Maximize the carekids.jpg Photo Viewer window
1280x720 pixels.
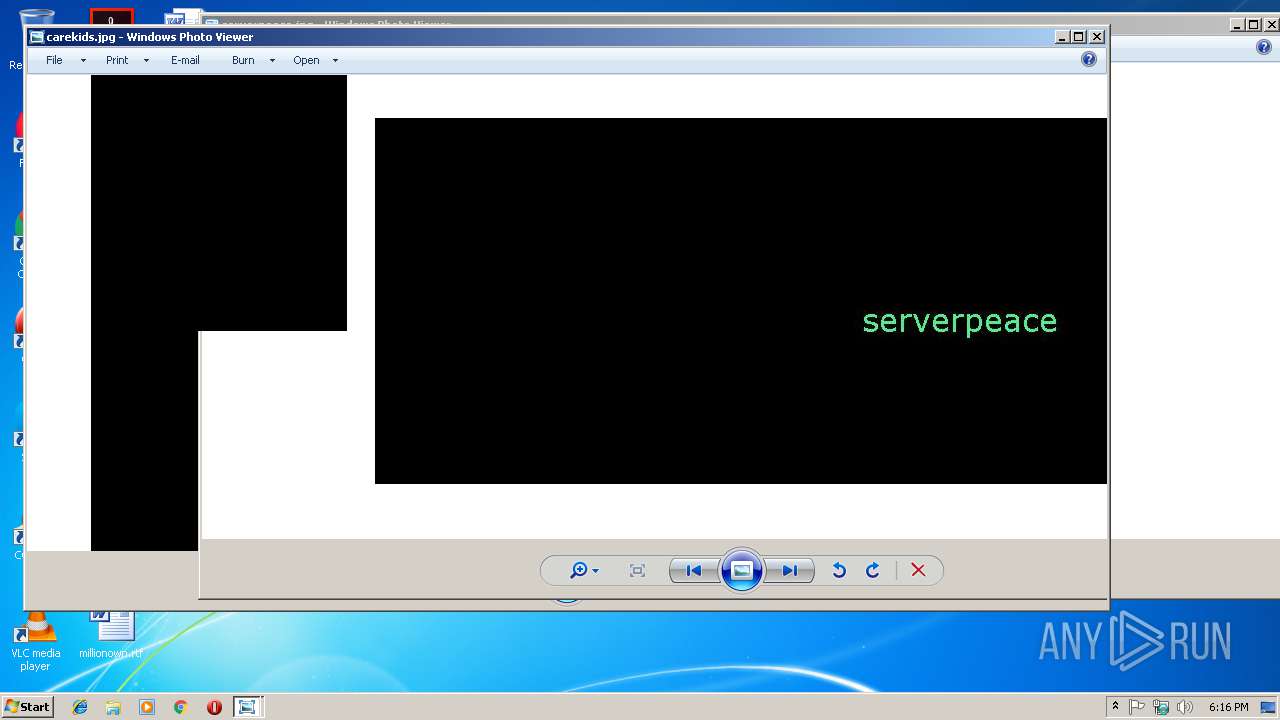[x=1078, y=37]
